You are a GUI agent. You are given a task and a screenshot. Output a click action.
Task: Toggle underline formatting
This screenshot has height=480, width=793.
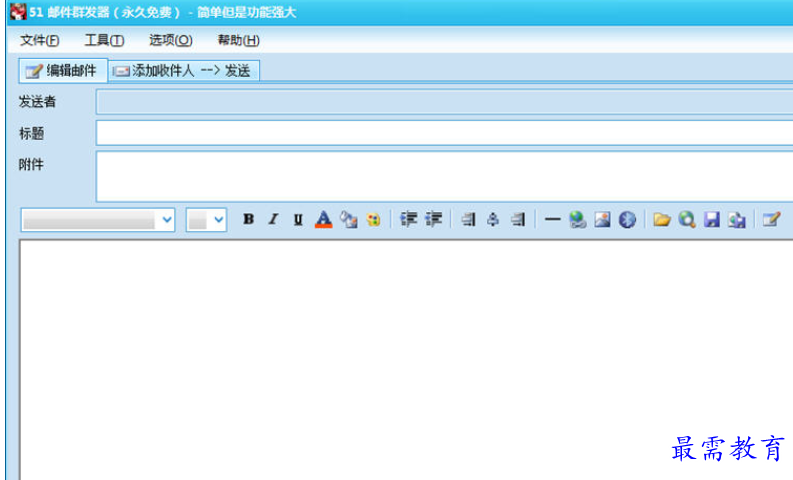pyautogui.click(x=298, y=220)
